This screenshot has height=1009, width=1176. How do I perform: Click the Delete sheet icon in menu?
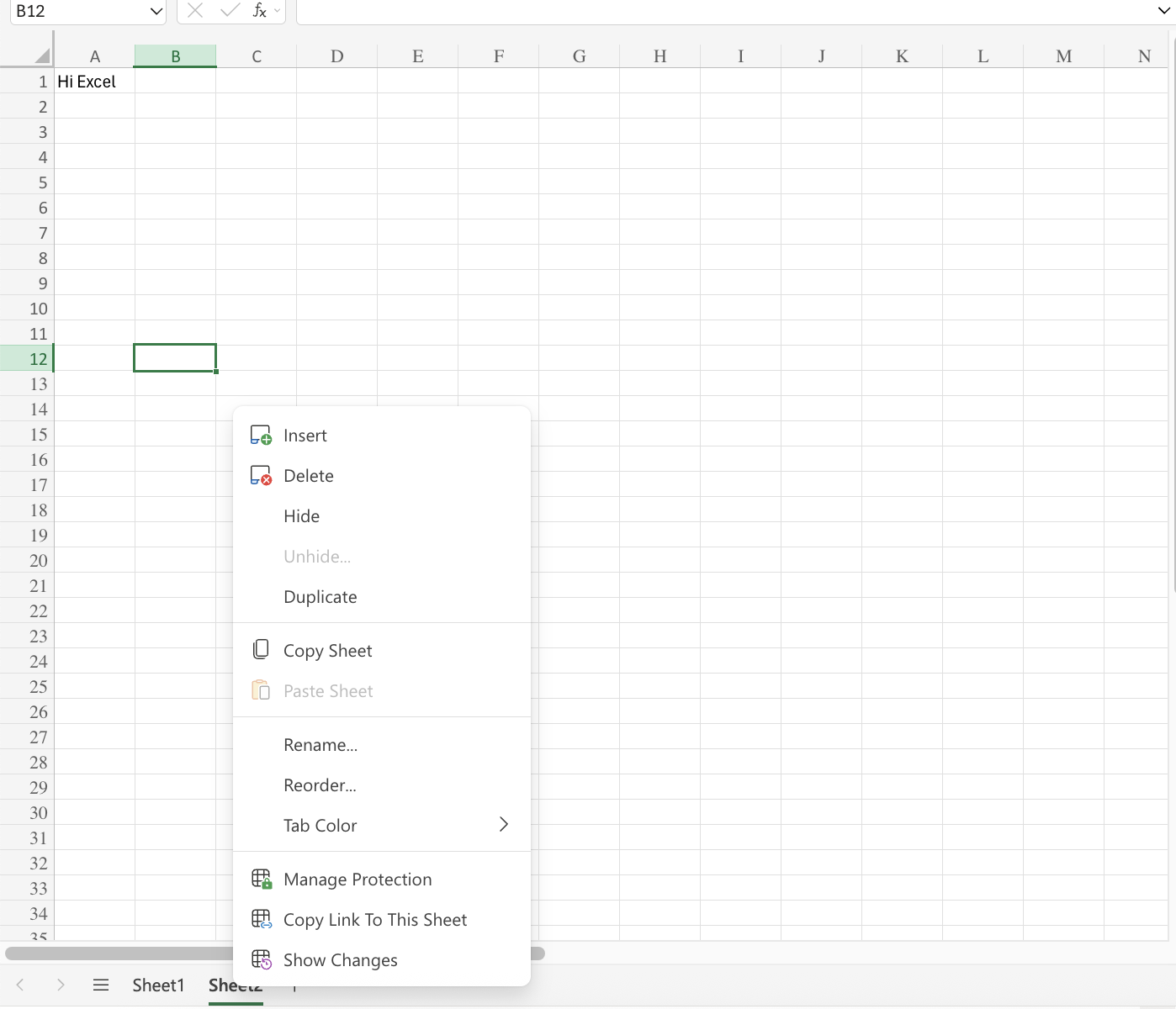coord(262,475)
